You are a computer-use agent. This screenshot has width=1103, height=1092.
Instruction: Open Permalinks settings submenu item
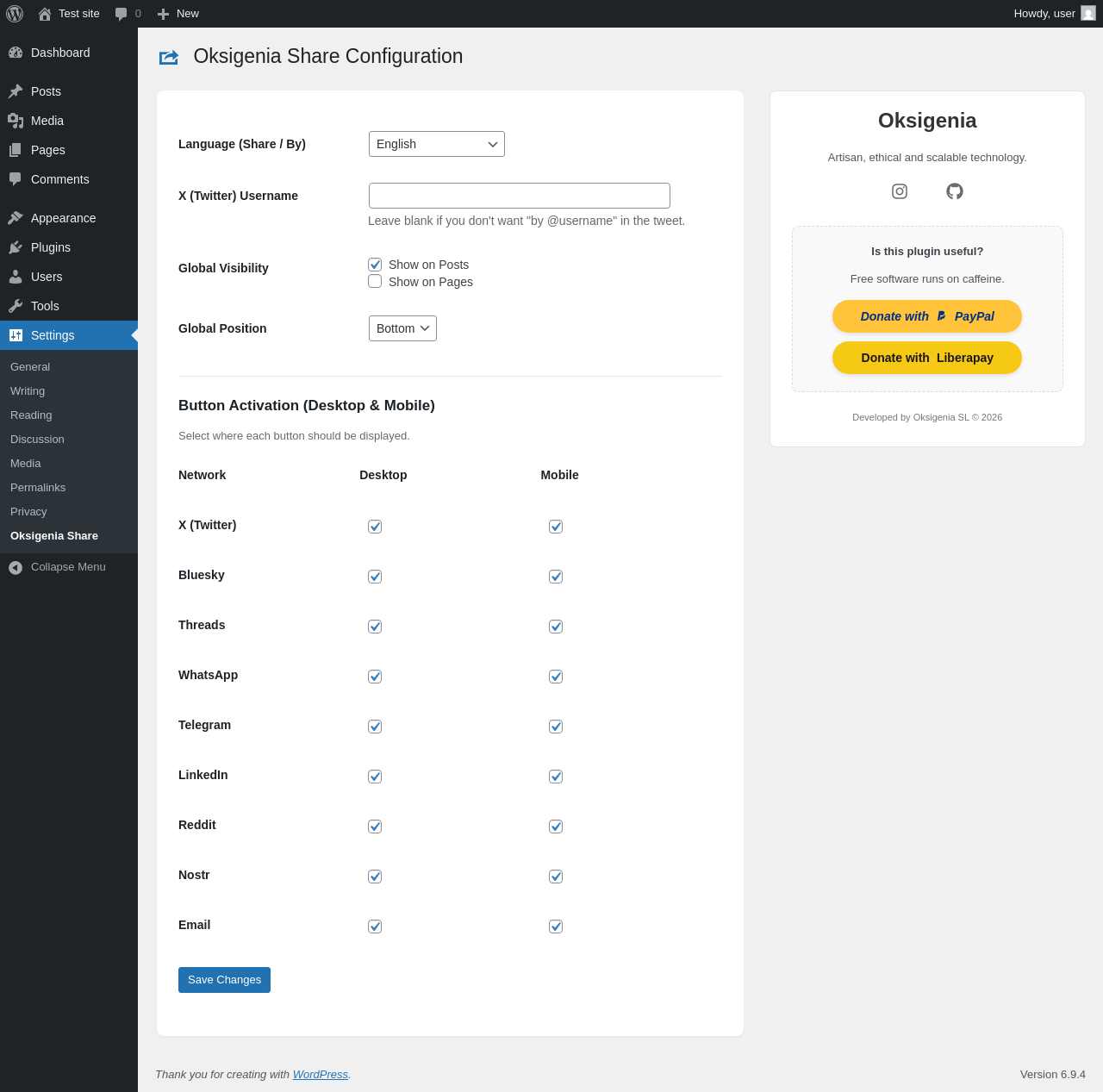point(38,488)
